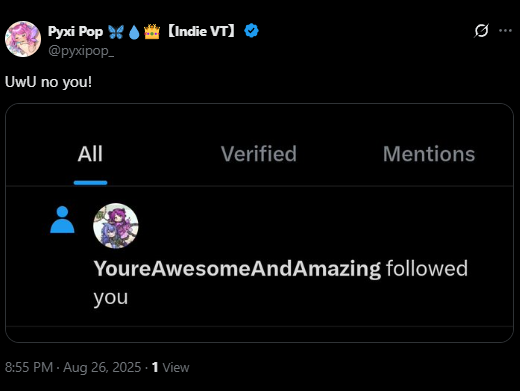Click the "UwU no you!" tweet text
This screenshot has height=391, width=520.
click(x=48, y=82)
